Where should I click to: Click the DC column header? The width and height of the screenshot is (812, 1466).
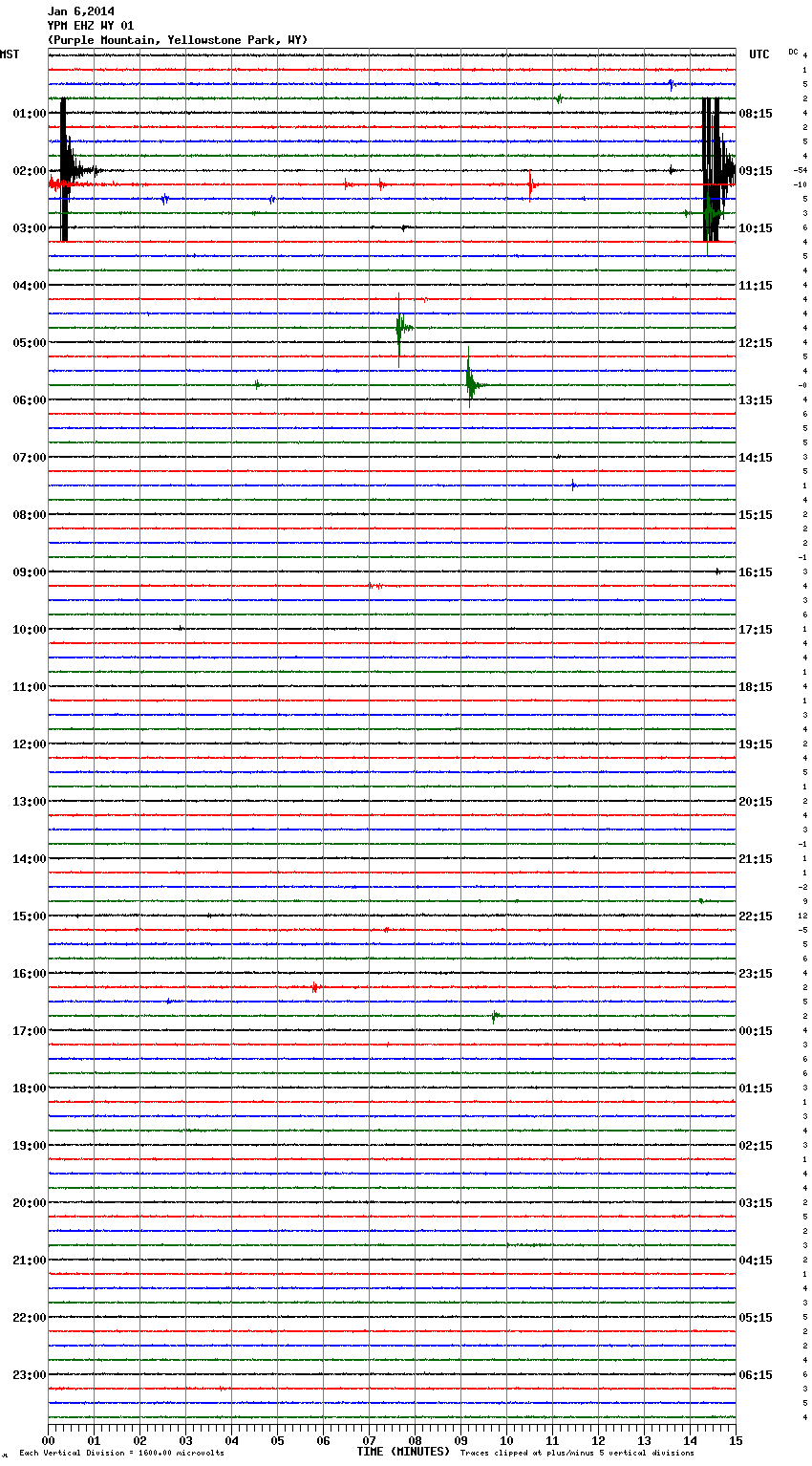793,51
